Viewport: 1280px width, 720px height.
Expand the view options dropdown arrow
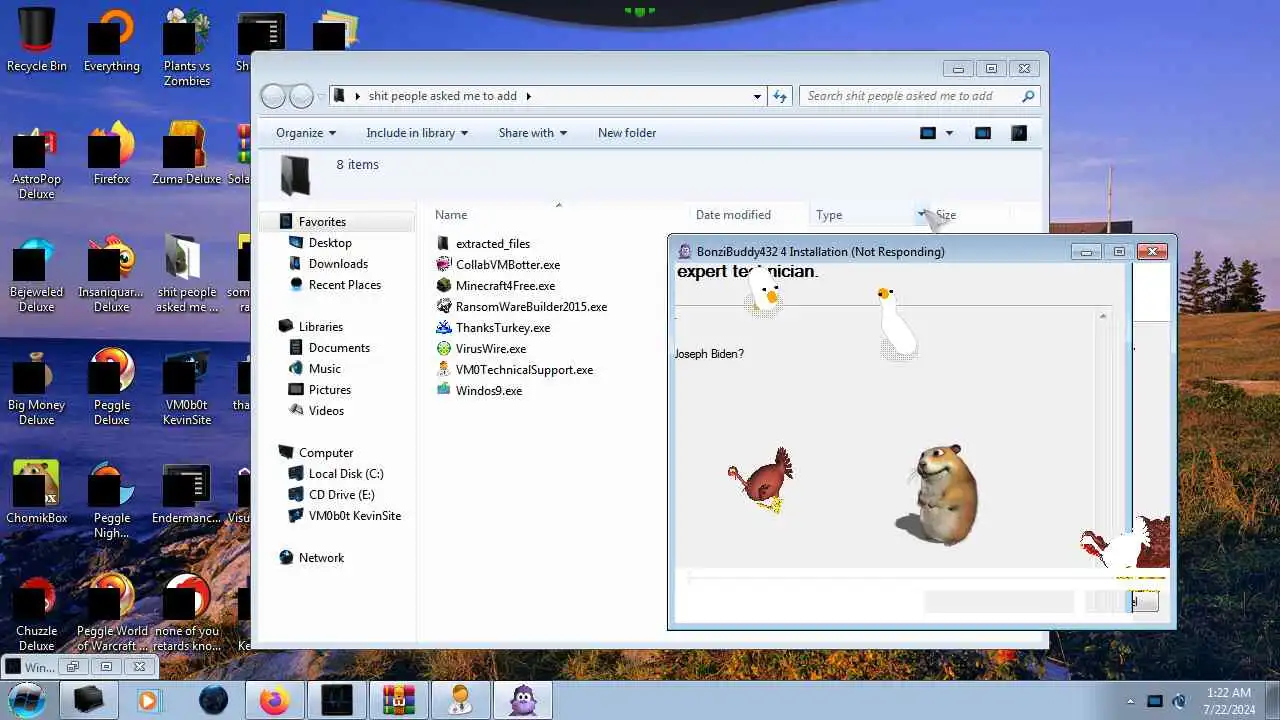(949, 133)
